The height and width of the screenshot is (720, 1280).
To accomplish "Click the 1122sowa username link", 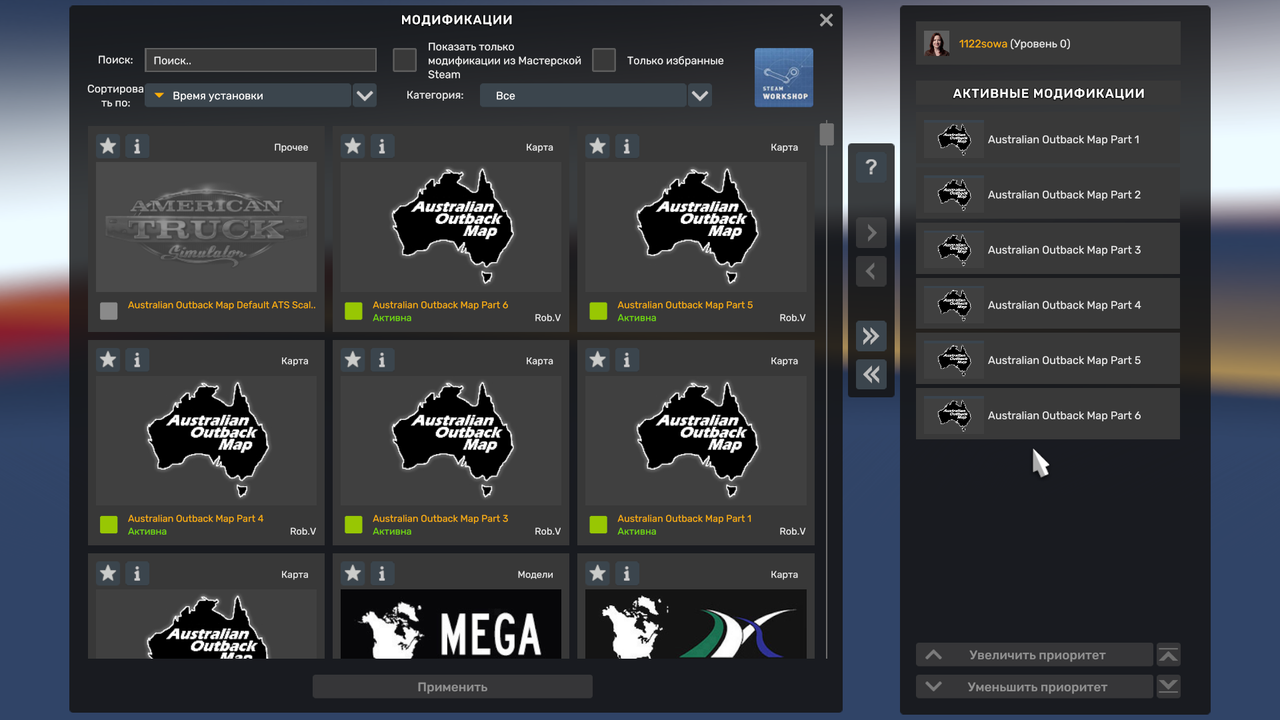I will tap(983, 44).
